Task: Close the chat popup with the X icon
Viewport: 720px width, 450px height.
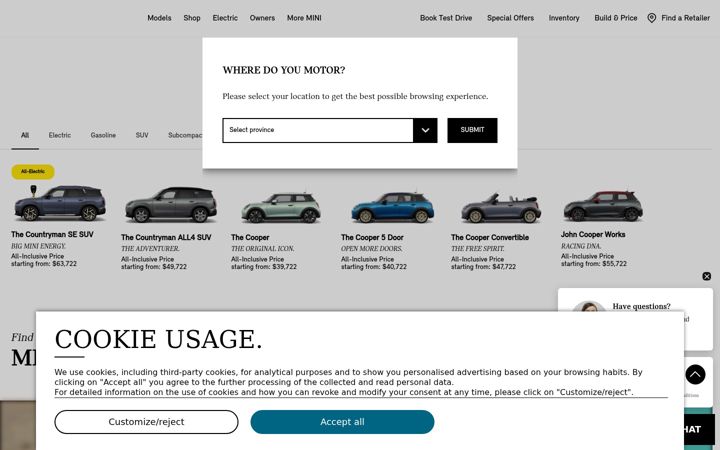Action: click(707, 276)
